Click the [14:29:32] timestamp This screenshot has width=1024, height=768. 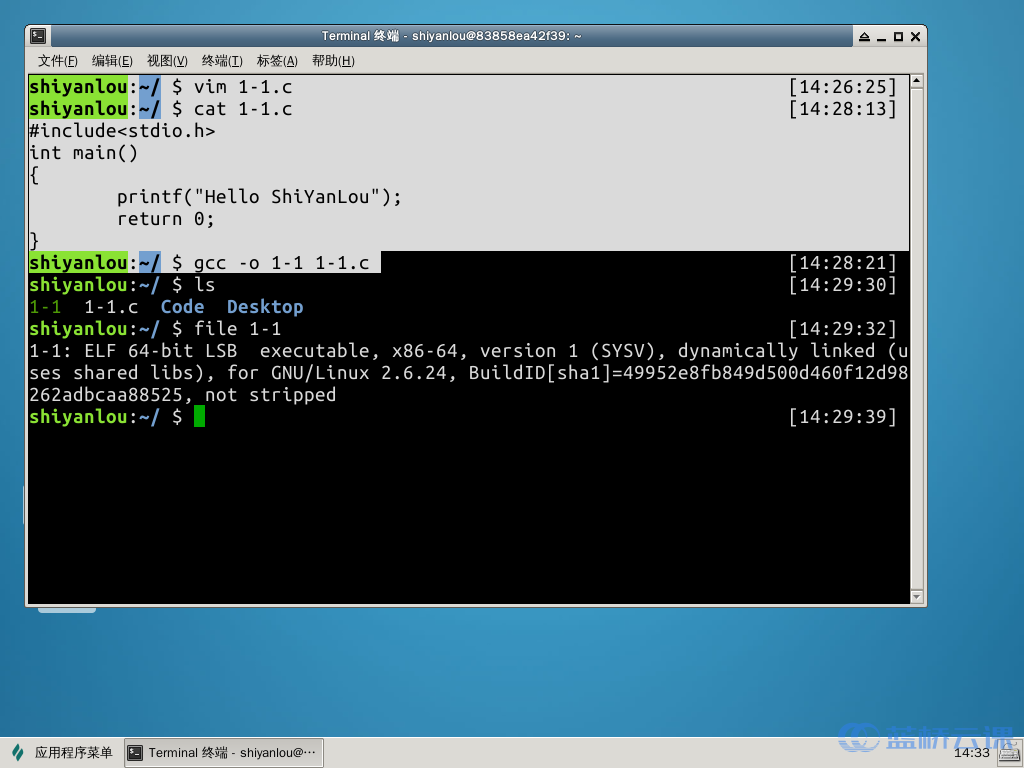(x=842, y=328)
